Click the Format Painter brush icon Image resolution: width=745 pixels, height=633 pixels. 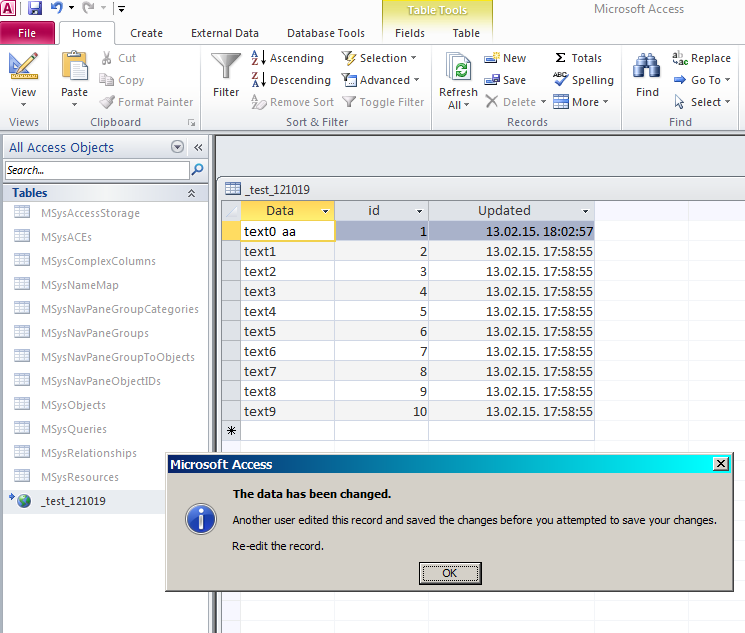coord(107,102)
